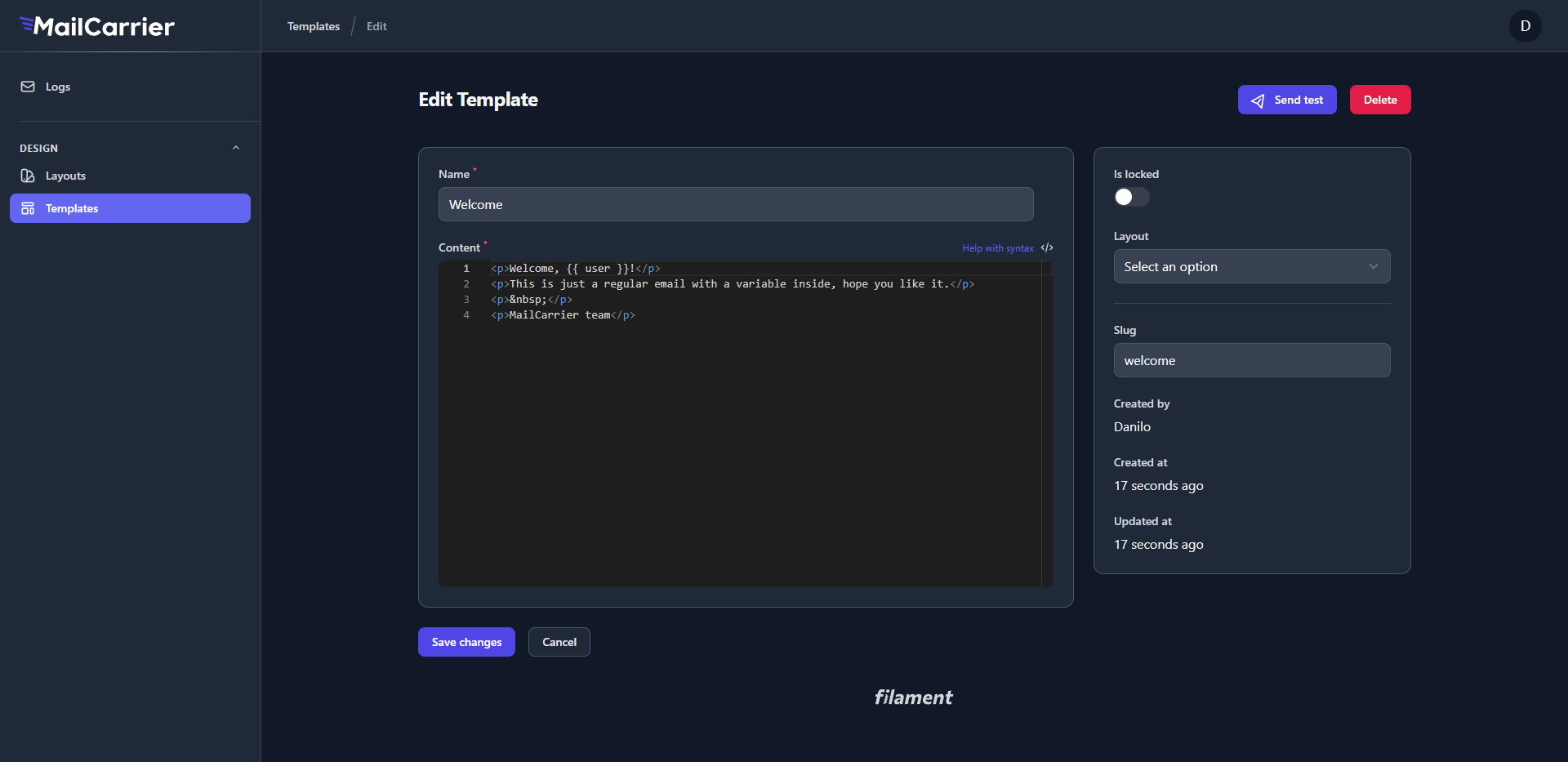This screenshot has width=1568, height=762.
Task: Open Layouts in the sidebar
Action: 130,176
